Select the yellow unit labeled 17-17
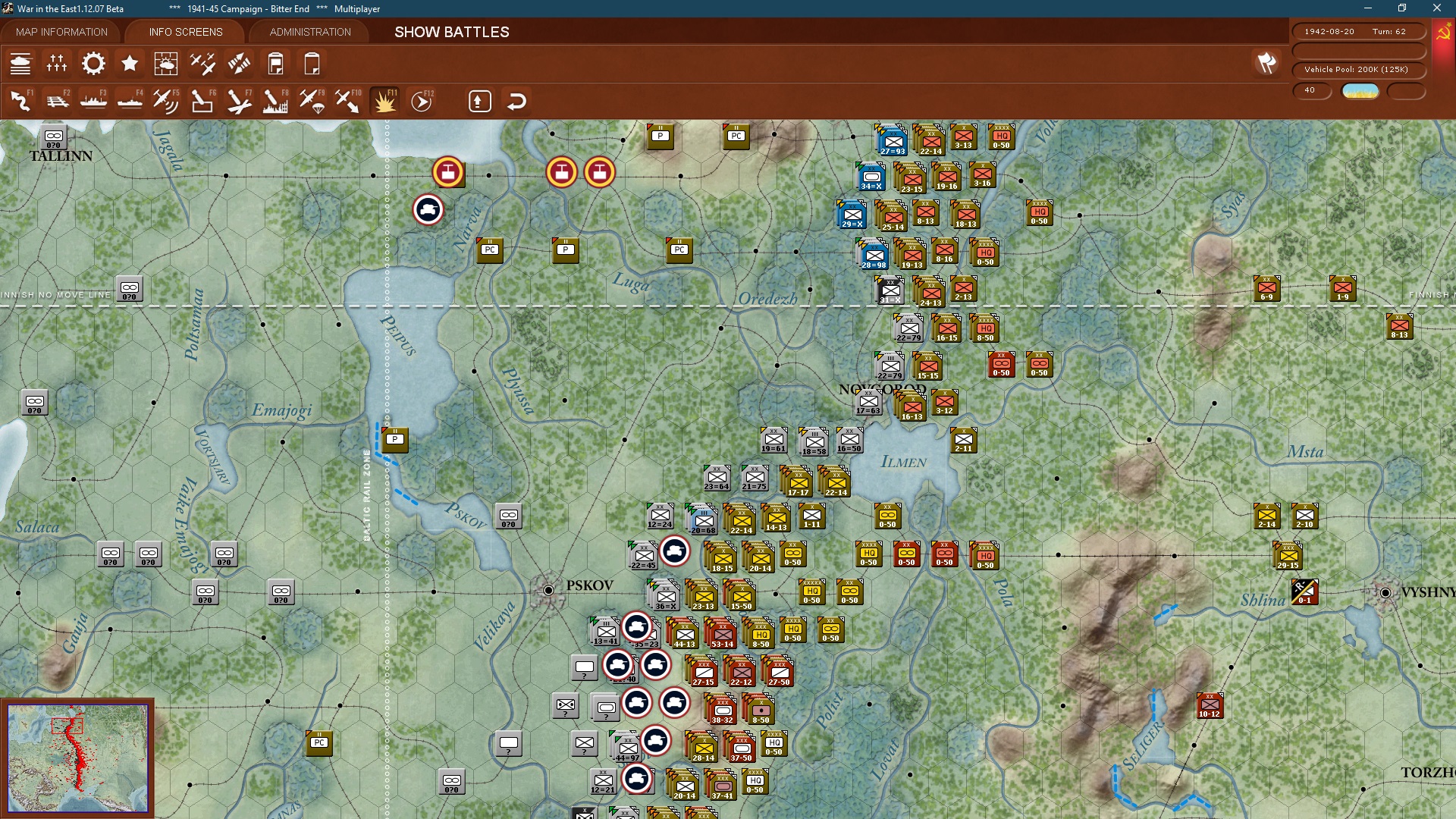The height and width of the screenshot is (819, 1456). [798, 482]
